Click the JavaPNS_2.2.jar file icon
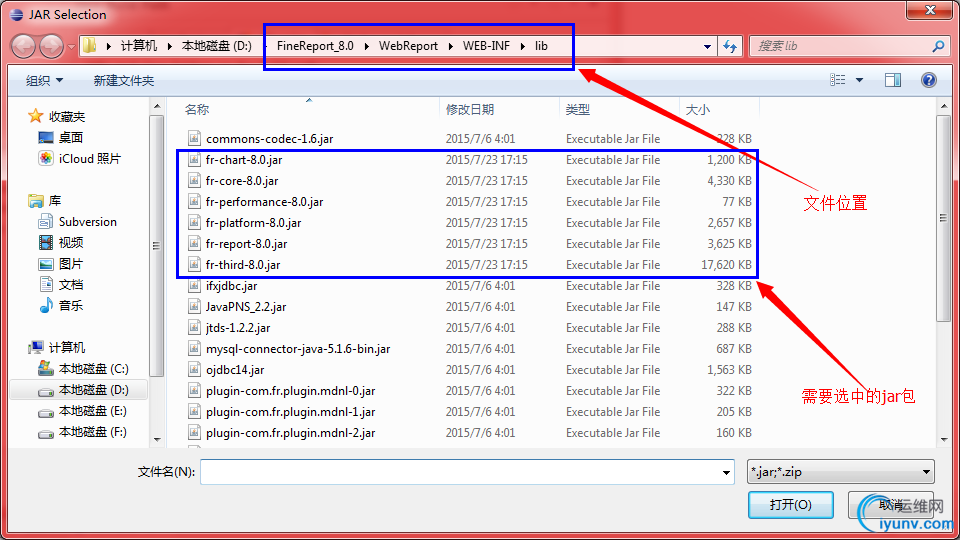This screenshot has width=960, height=540. (194, 307)
